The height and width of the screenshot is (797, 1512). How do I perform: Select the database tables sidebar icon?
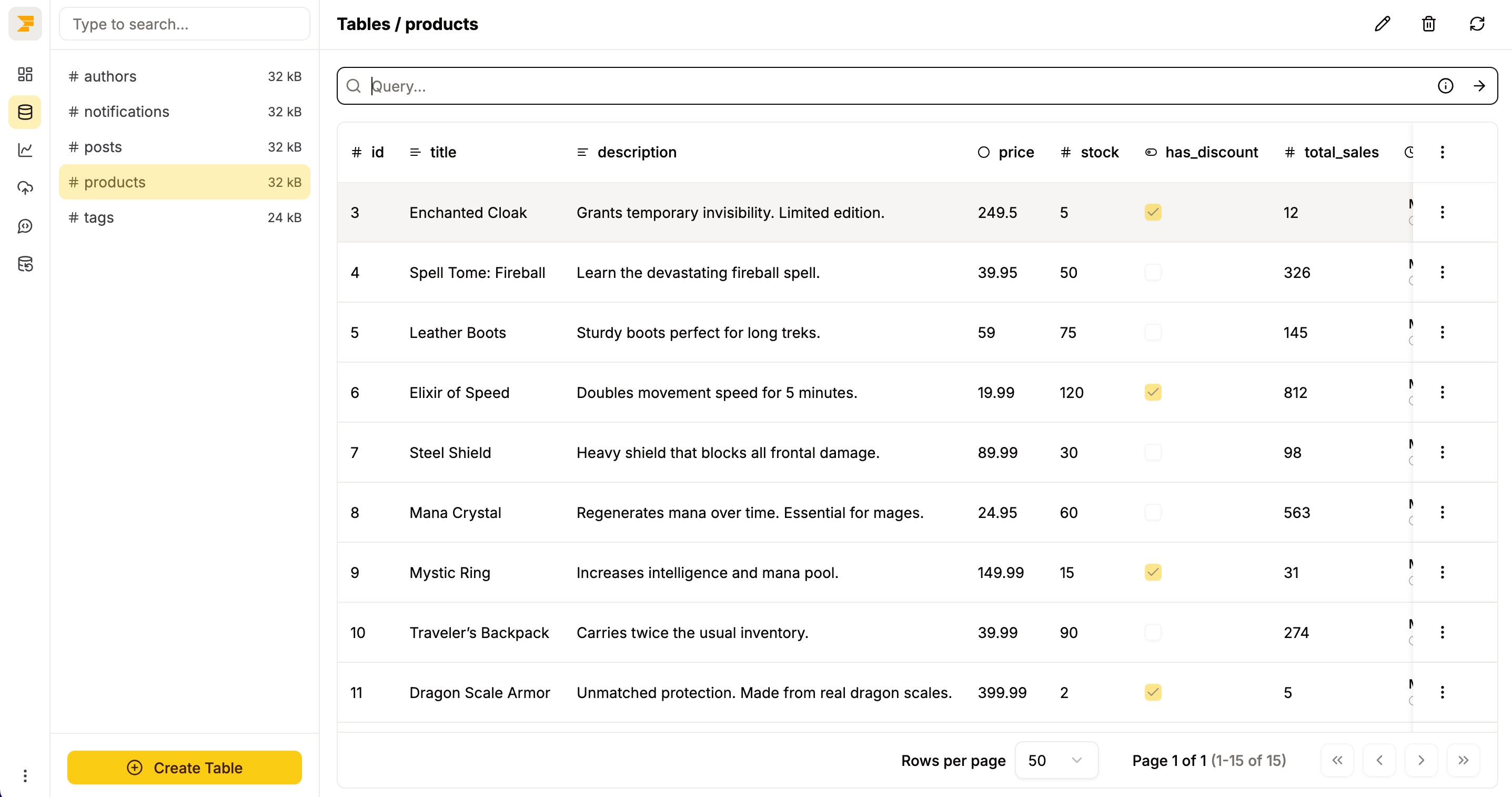[25, 112]
